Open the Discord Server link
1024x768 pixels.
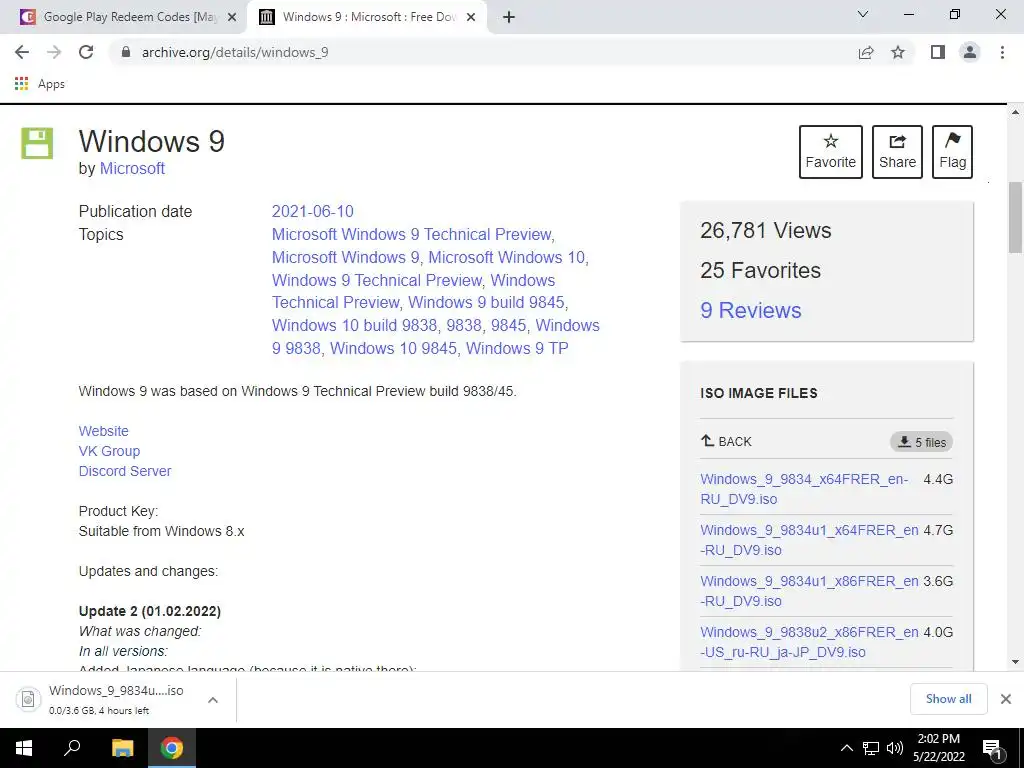click(125, 471)
